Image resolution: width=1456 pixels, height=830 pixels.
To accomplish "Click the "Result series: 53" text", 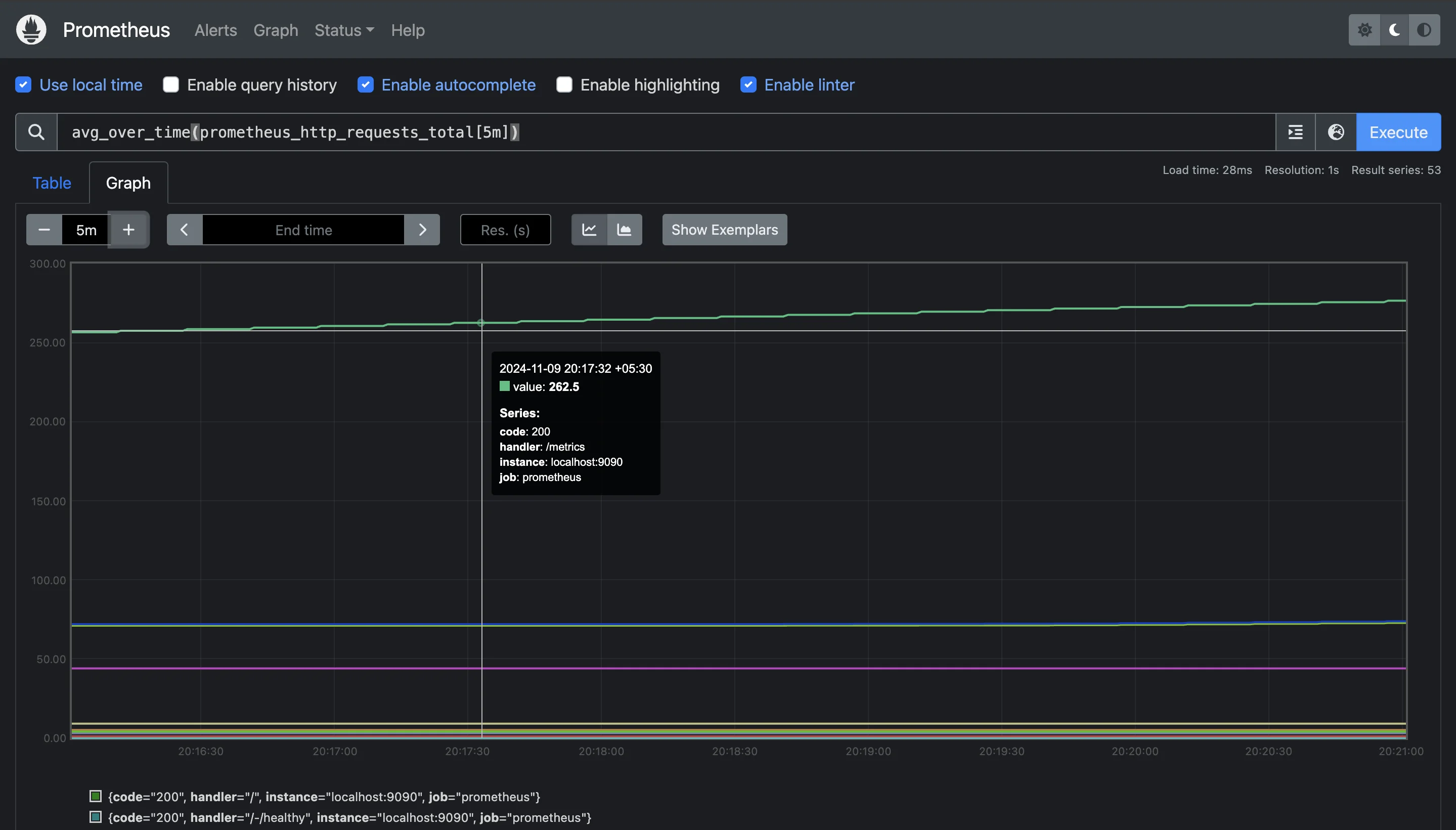I will click(1396, 170).
